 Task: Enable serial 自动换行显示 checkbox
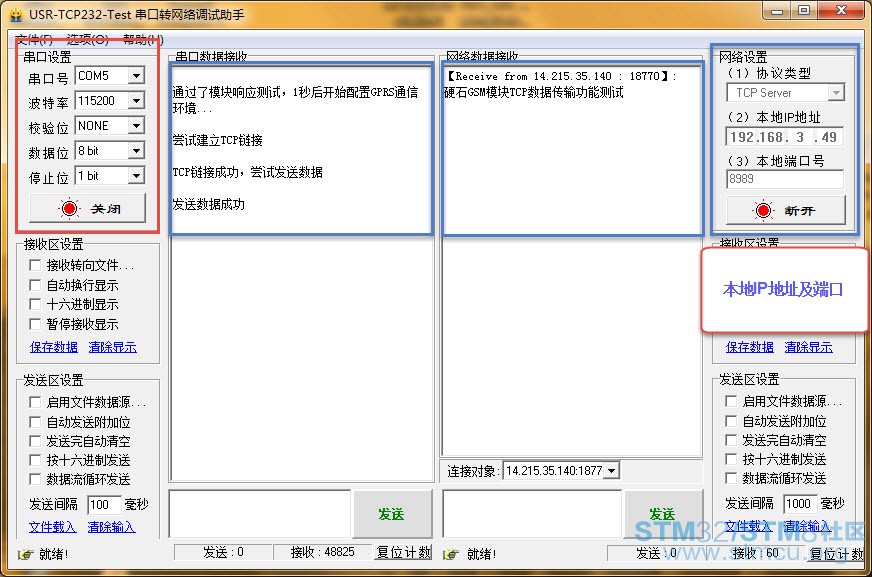[x=34, y=285]
